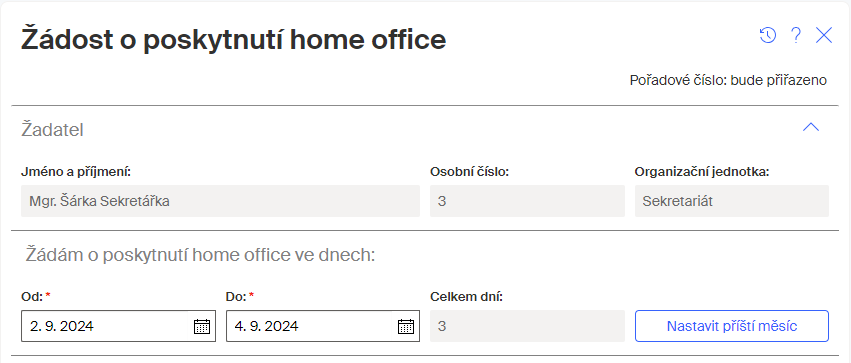Collapse the Žadatel section with the chevron
Image resolution: width=851 pixels, height=363 pixels.
[x=811, y=128]
